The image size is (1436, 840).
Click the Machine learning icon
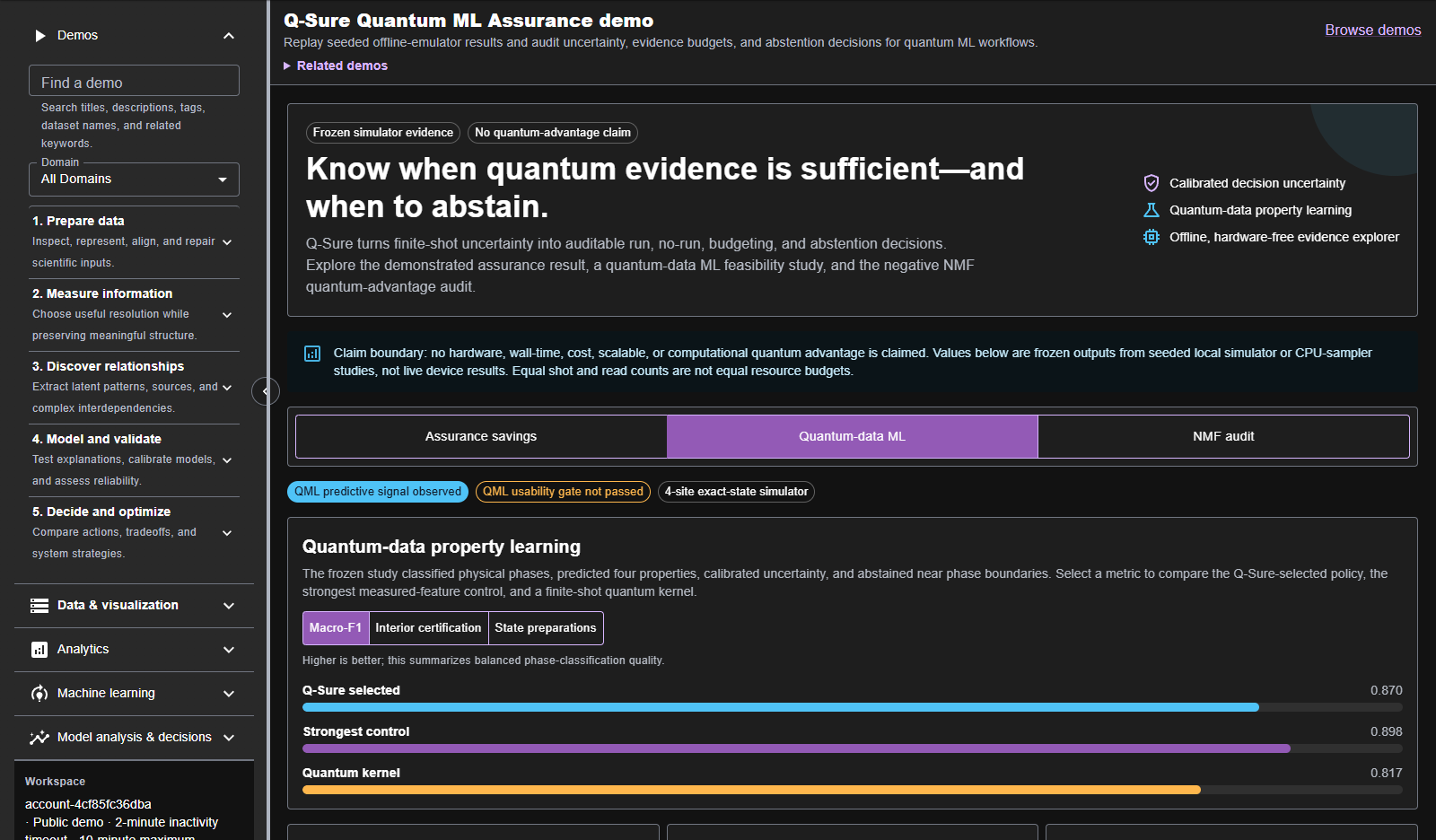pos(39,694)
